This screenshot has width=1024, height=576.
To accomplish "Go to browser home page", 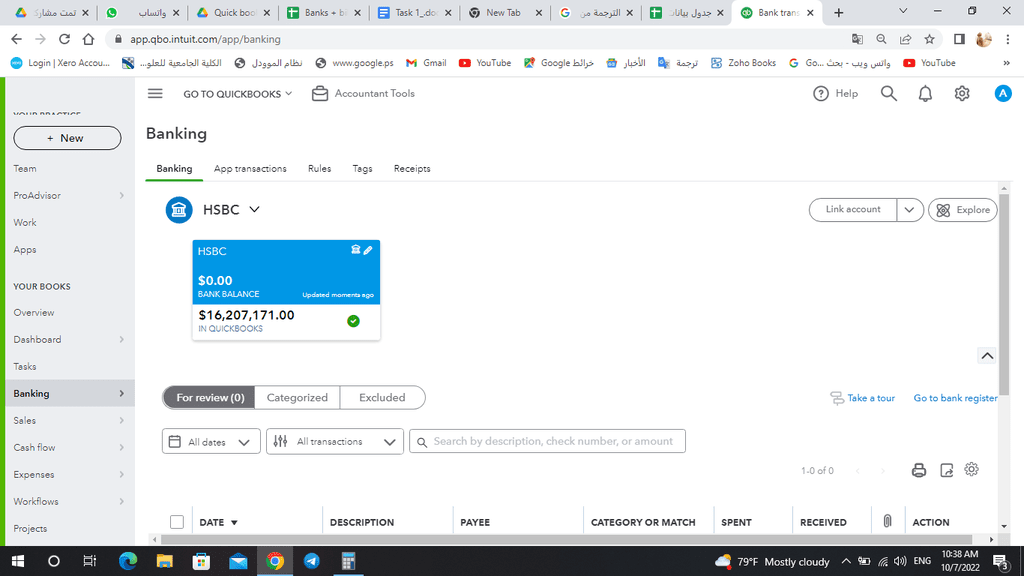I will tap(88, 39).
